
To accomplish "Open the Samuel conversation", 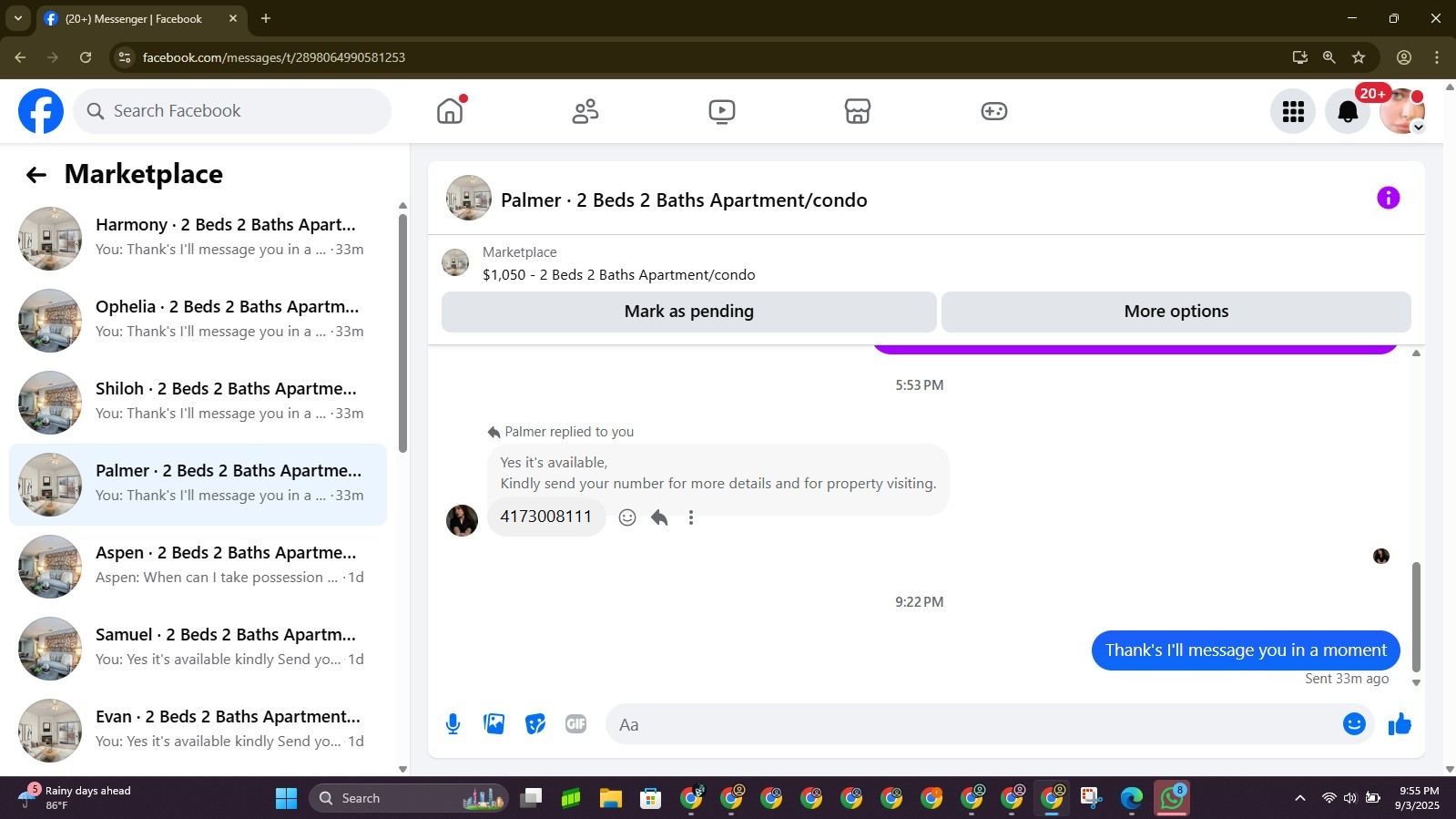I will click(x=198, y=649).
